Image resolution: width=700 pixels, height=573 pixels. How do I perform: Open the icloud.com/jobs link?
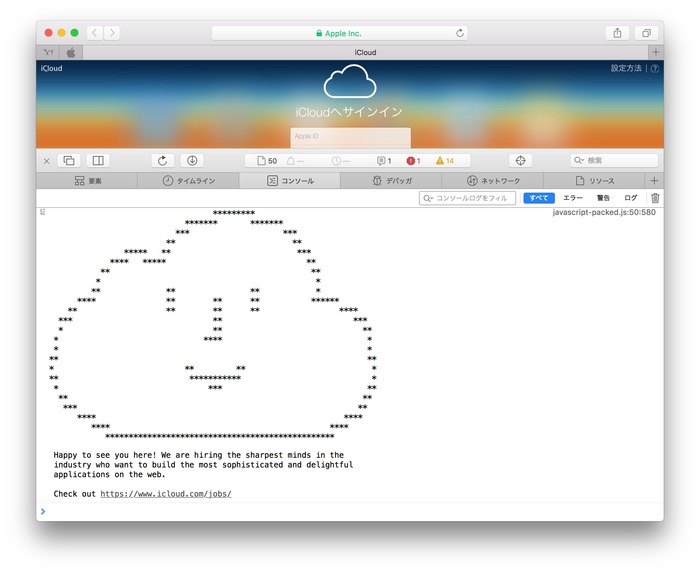coord(166,494)
